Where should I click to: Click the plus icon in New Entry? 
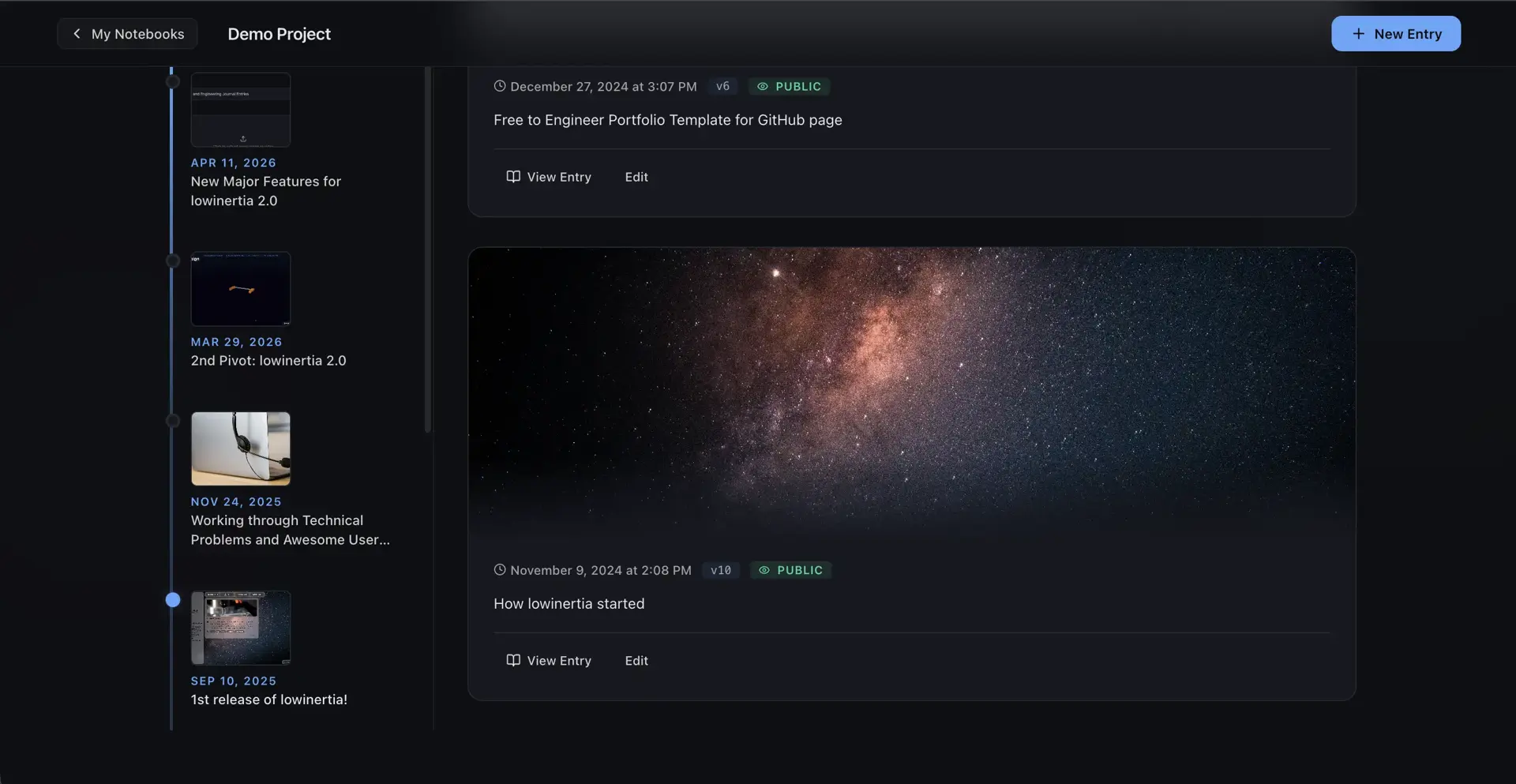tap(1358, 34)
